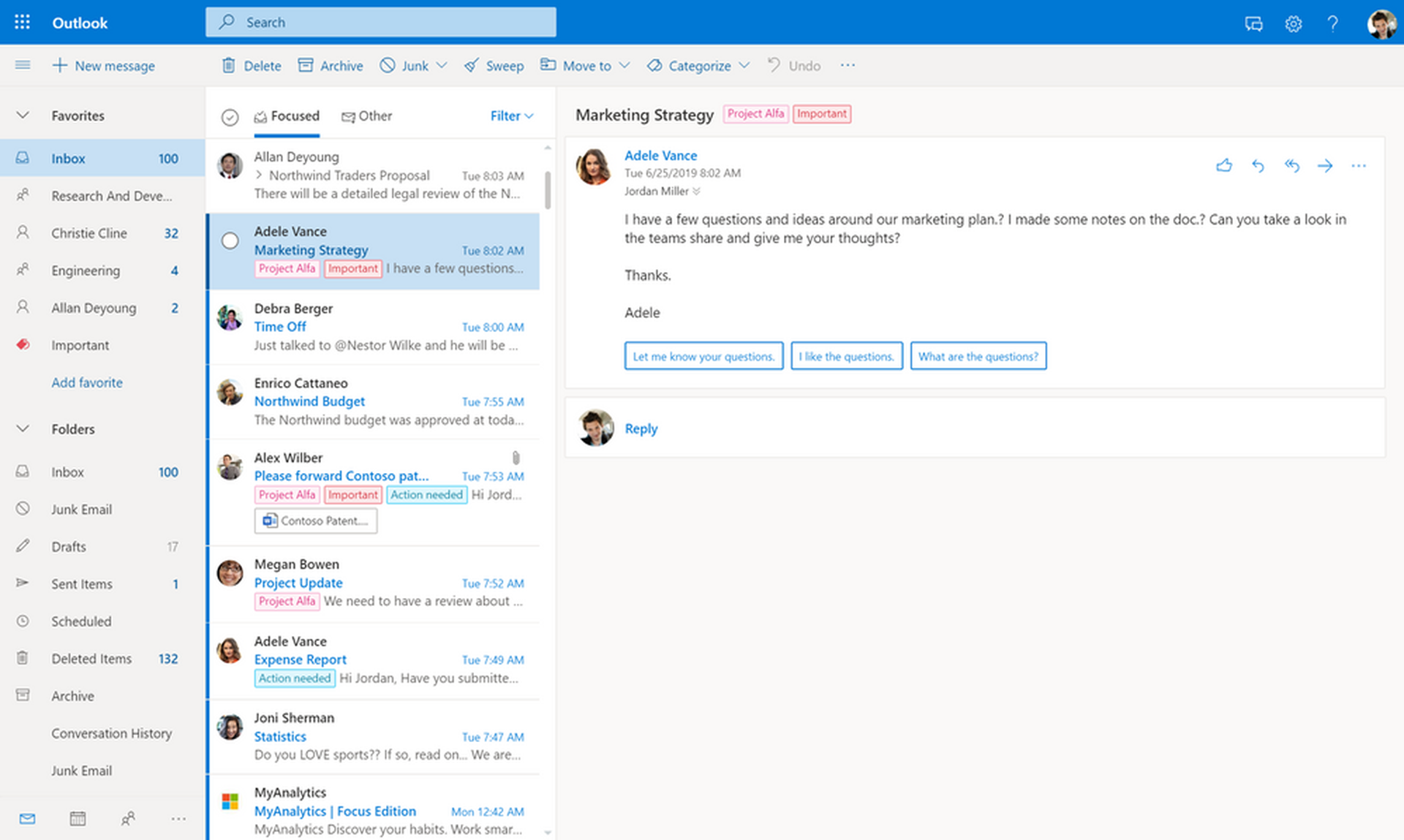Click inside the Search field

[x=380, y=22]
